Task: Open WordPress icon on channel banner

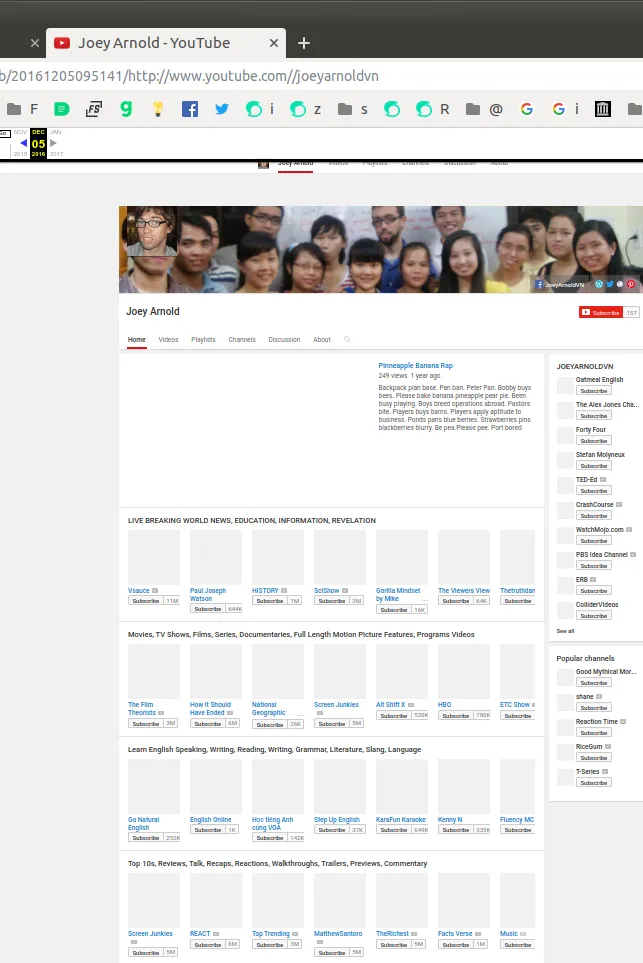Action: tap(599, 284)
